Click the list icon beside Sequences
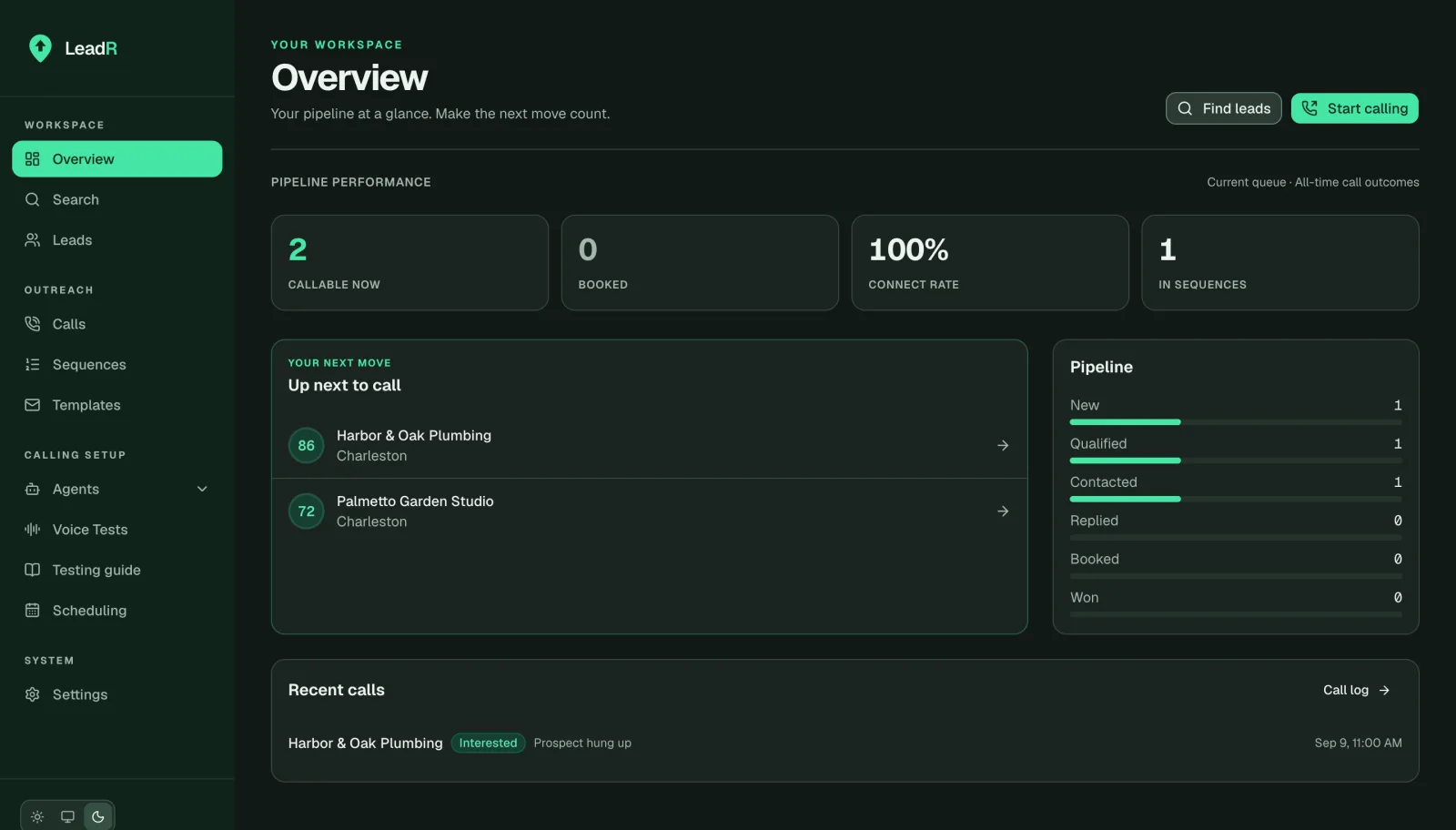Viewport: 1456px width, 830px height. pyautogui.click(x=33, y=365)
